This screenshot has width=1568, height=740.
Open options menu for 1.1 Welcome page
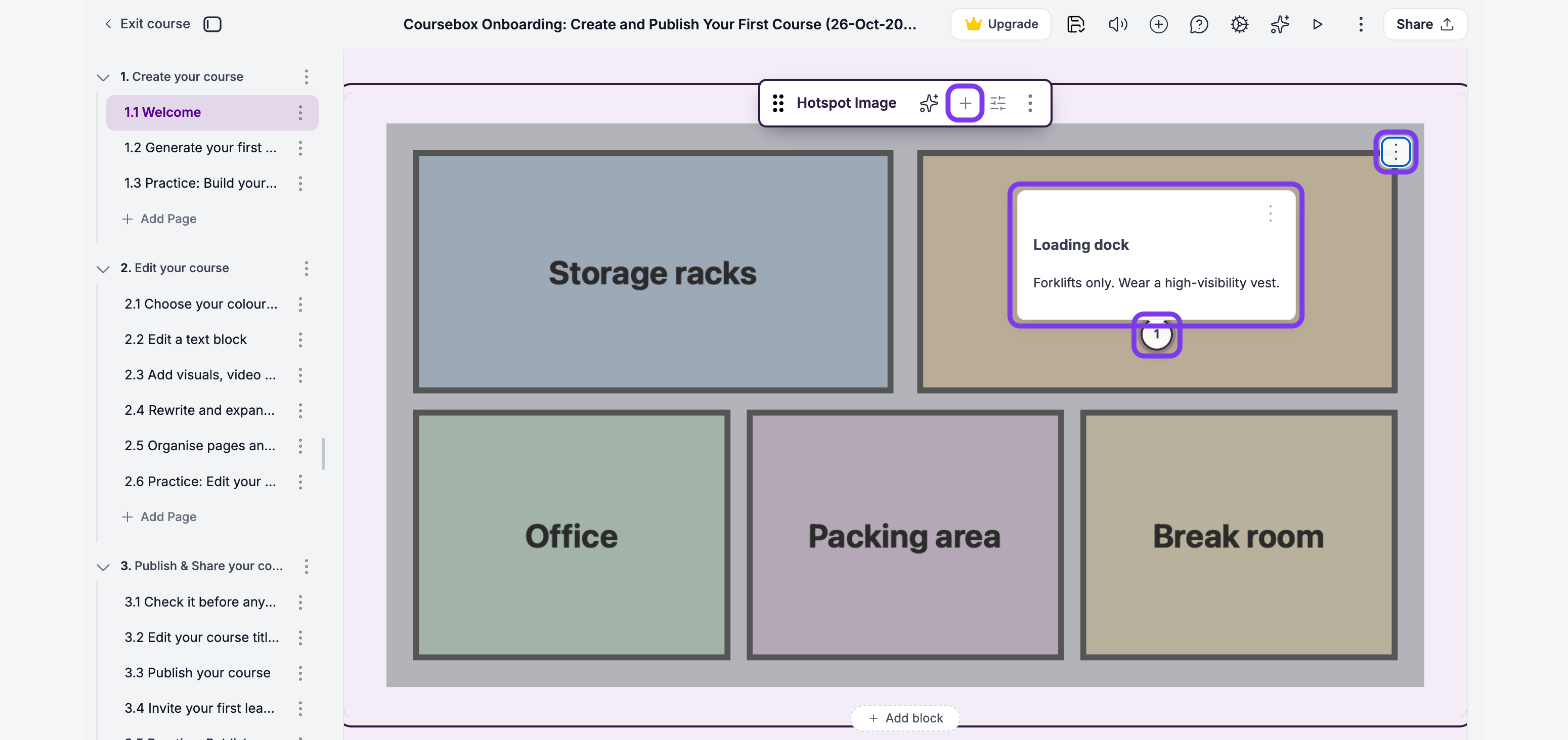click(x=300, y=113)
